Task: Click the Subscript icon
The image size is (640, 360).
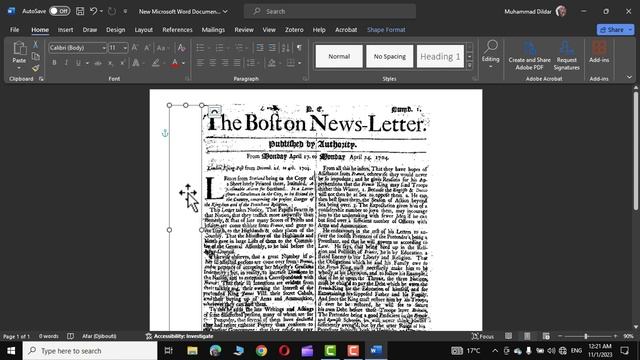Action: point(110,63)
